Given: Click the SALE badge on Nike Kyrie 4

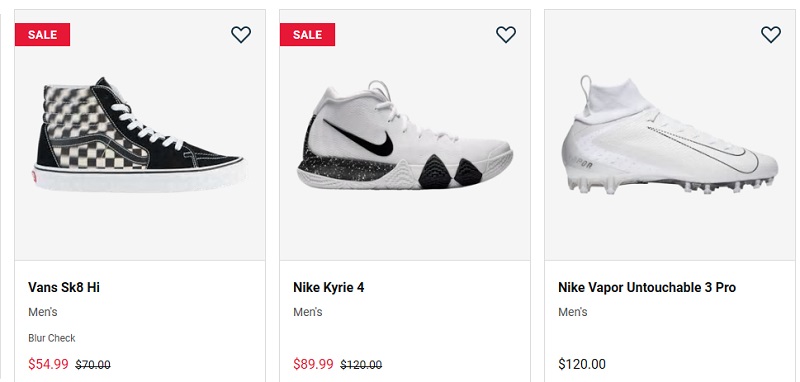Looking at the screenshot, I should tap(307, 35).
